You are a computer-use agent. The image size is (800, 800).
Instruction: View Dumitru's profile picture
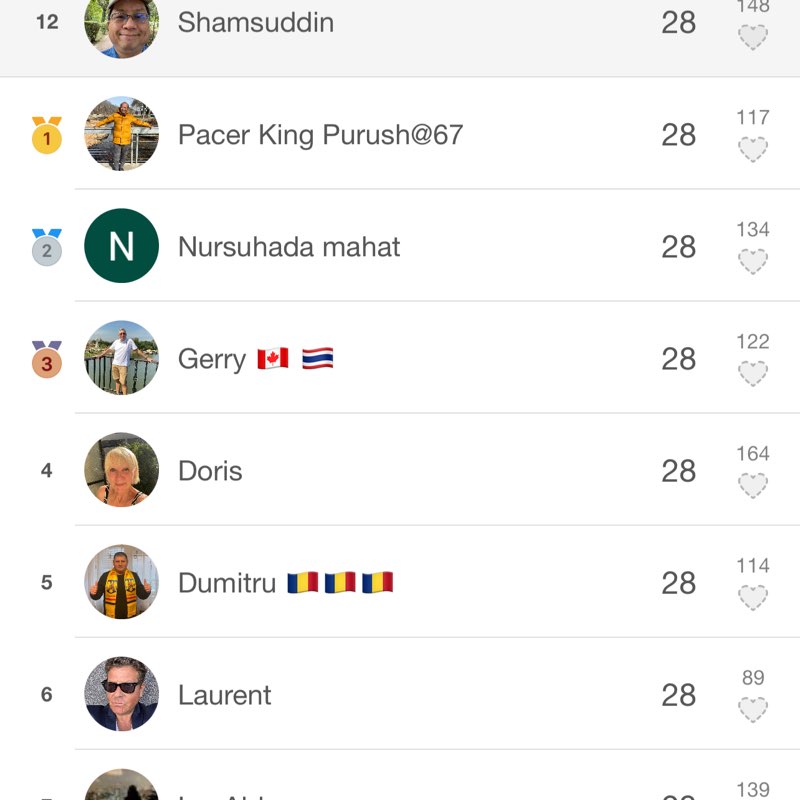point(121,582)
